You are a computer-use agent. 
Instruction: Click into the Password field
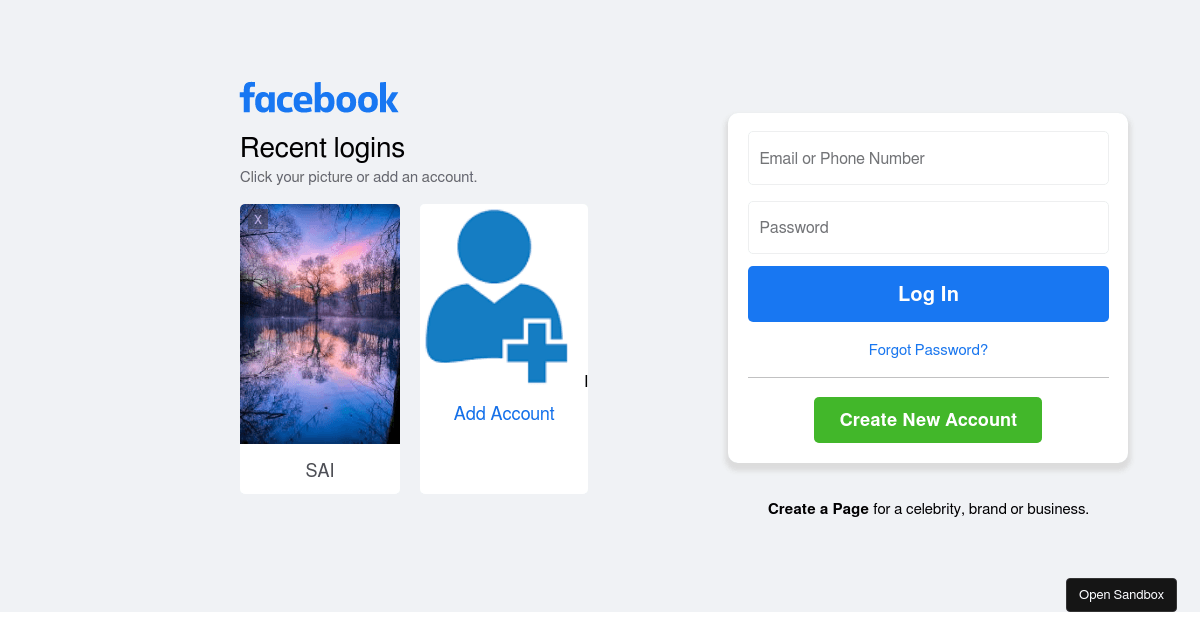tap(928, 227)
